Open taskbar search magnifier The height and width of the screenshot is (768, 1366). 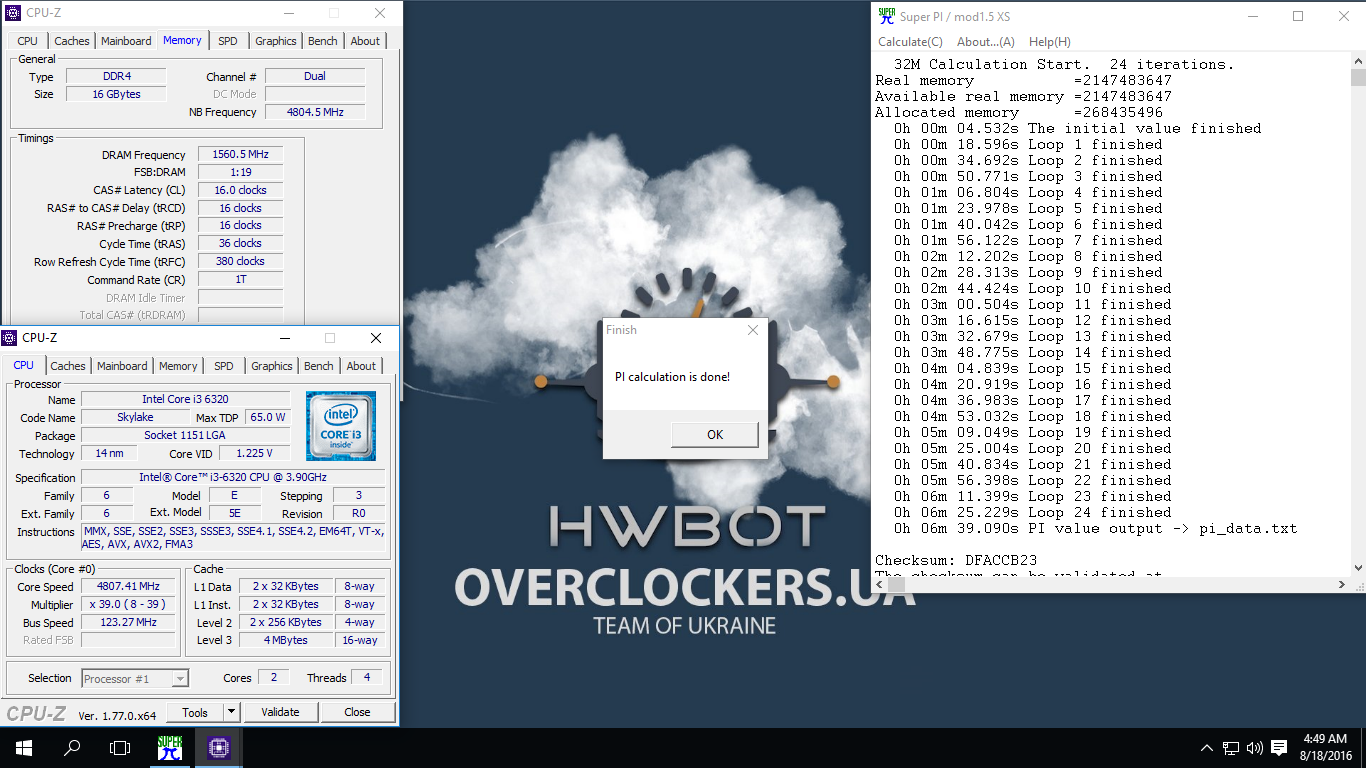click(72, 747)
